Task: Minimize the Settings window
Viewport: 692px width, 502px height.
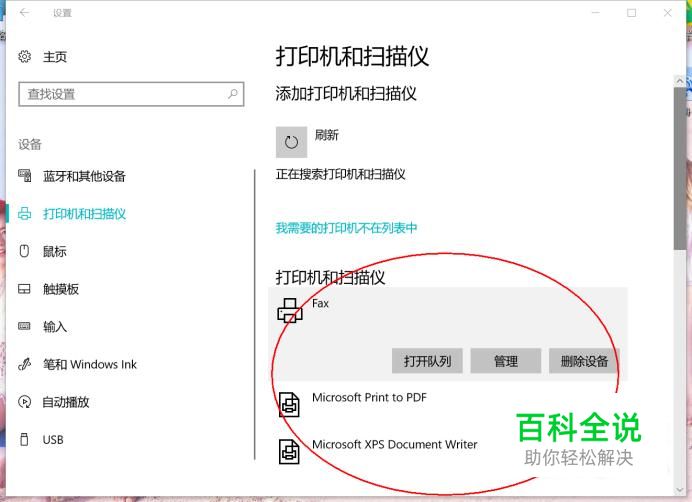Action: pyautogui.click(x=596, y=13)
